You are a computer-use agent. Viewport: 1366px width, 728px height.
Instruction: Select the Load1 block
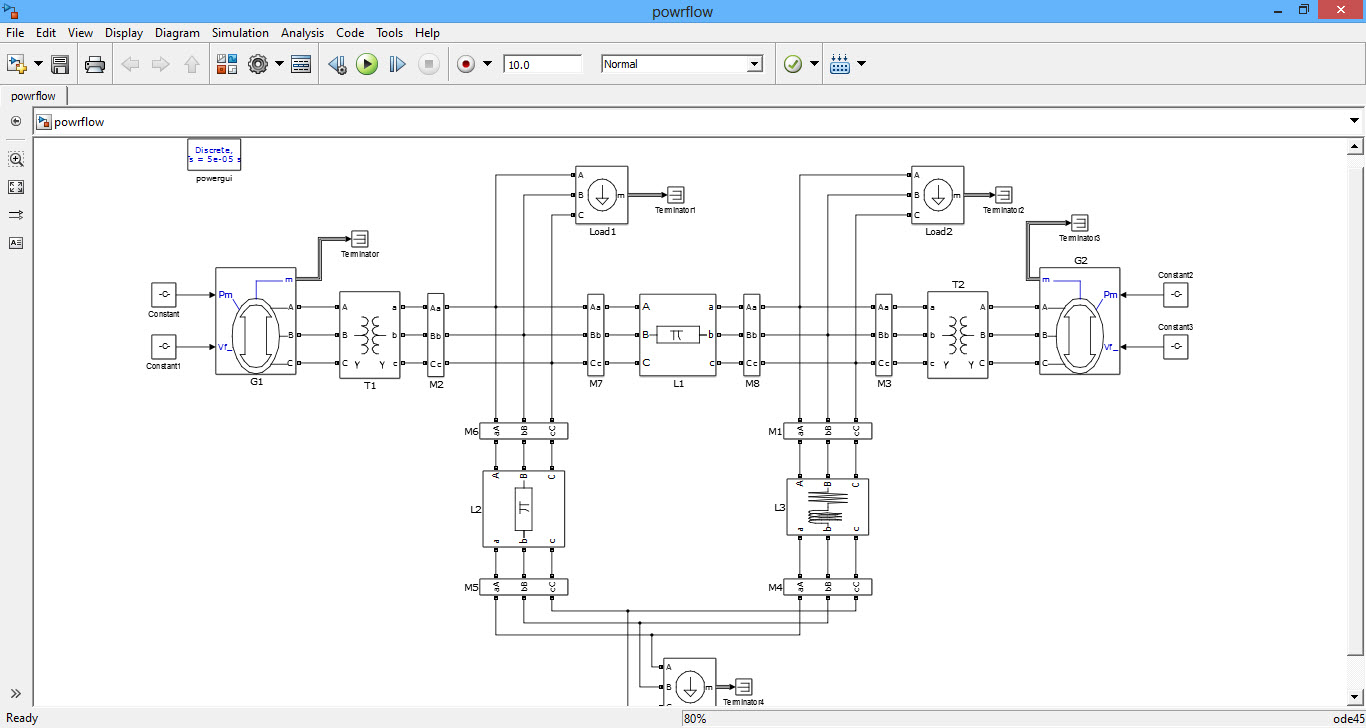(x=602, y=195)
